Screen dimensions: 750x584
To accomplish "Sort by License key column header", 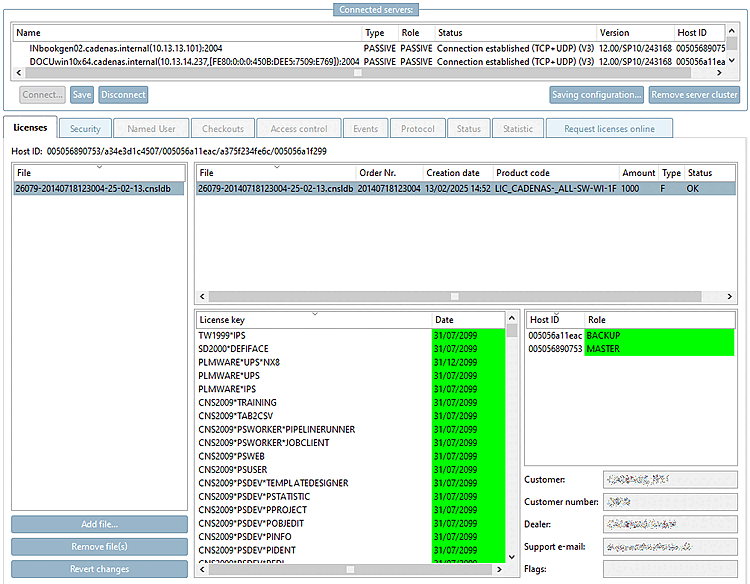I will [x=312, y=319].
